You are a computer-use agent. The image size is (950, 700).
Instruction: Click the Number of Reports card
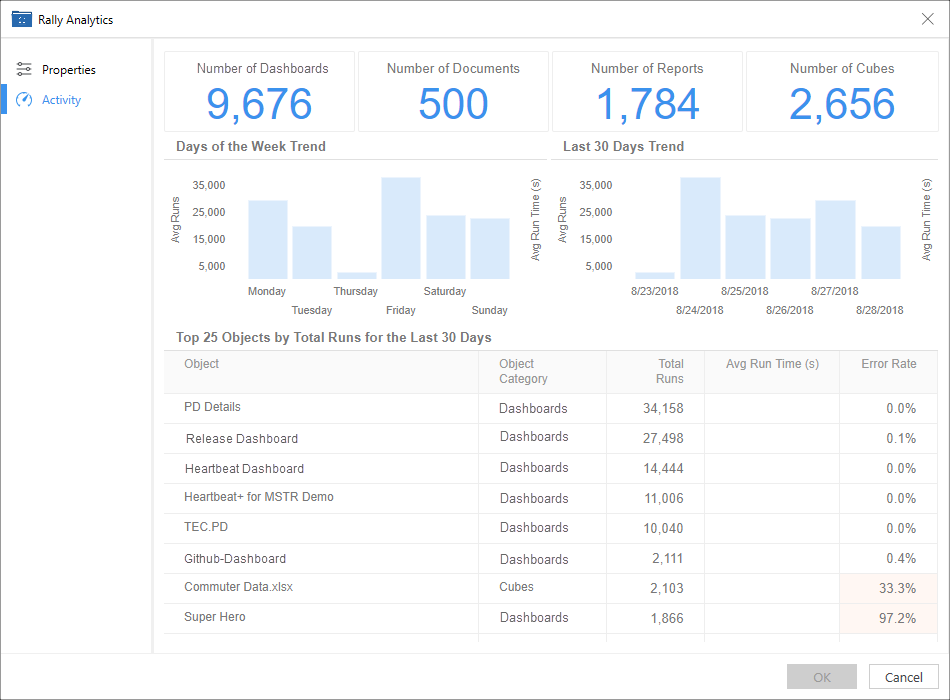(647, 92)
